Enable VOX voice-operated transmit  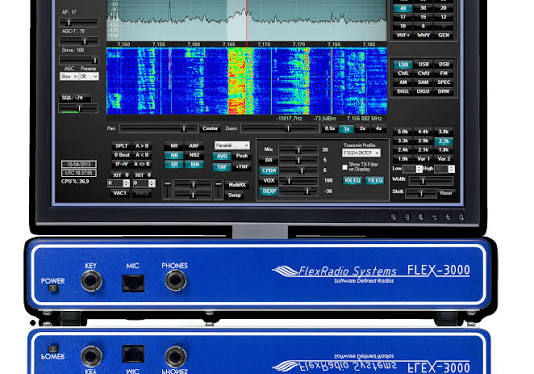coord(269,181)
